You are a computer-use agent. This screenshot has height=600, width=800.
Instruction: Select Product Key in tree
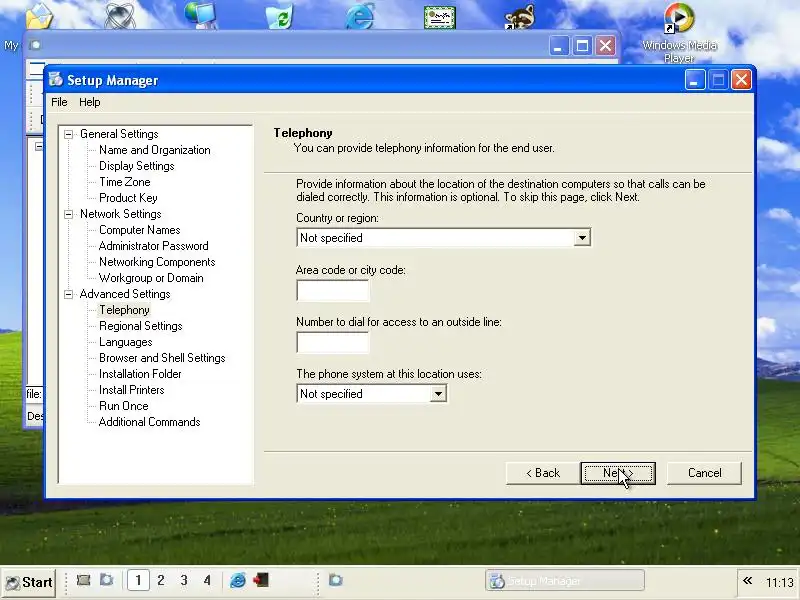(x=128, y=198)
